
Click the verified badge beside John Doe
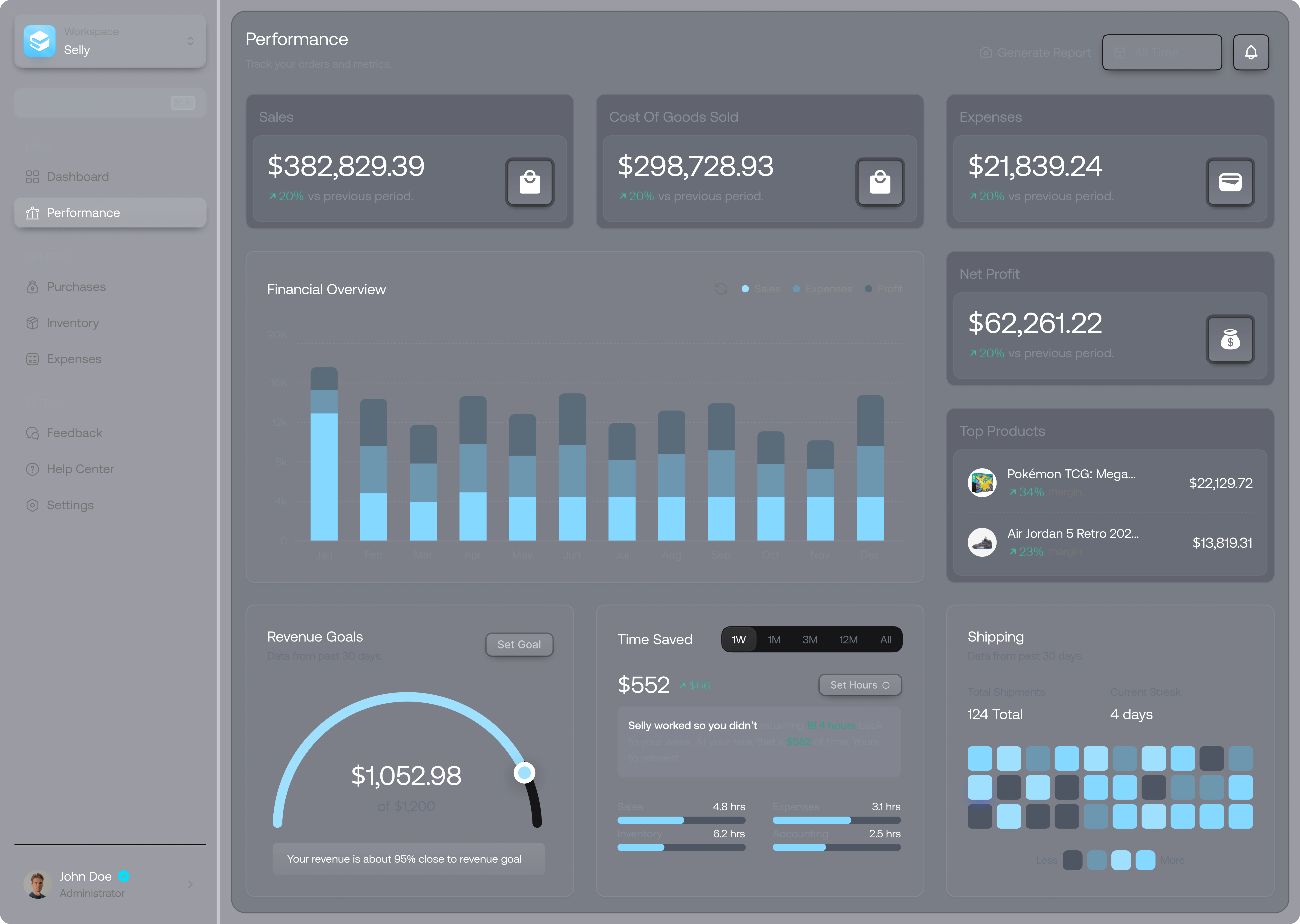[123, 876]
